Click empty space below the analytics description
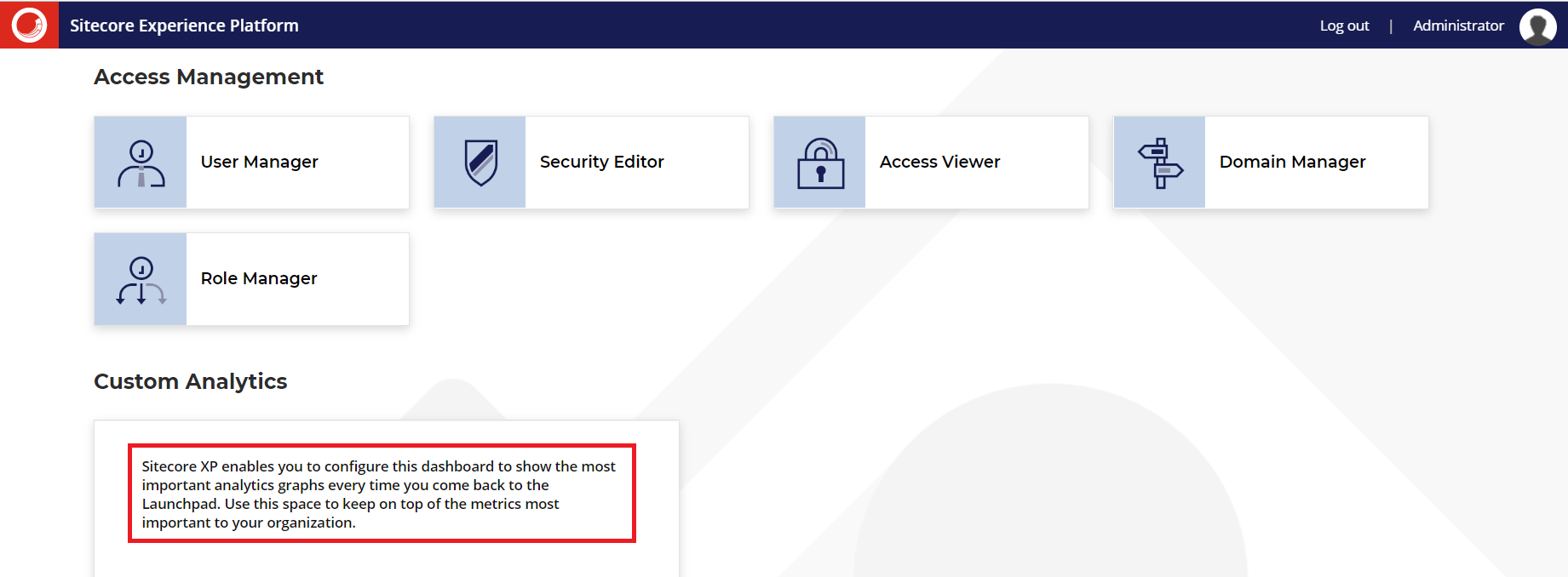 (383, 560)
